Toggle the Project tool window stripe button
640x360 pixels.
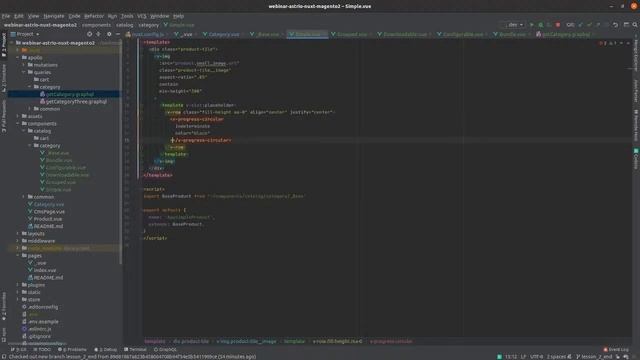click(x=4, y=45)
